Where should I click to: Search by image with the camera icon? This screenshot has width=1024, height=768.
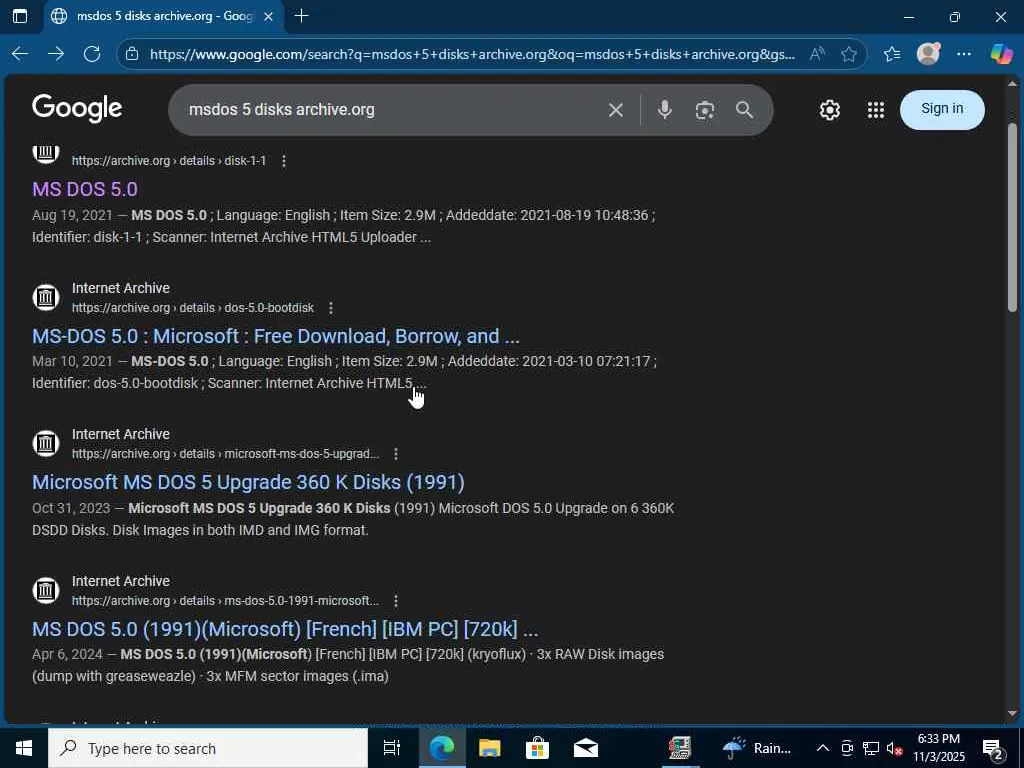(x=705, y=110)
